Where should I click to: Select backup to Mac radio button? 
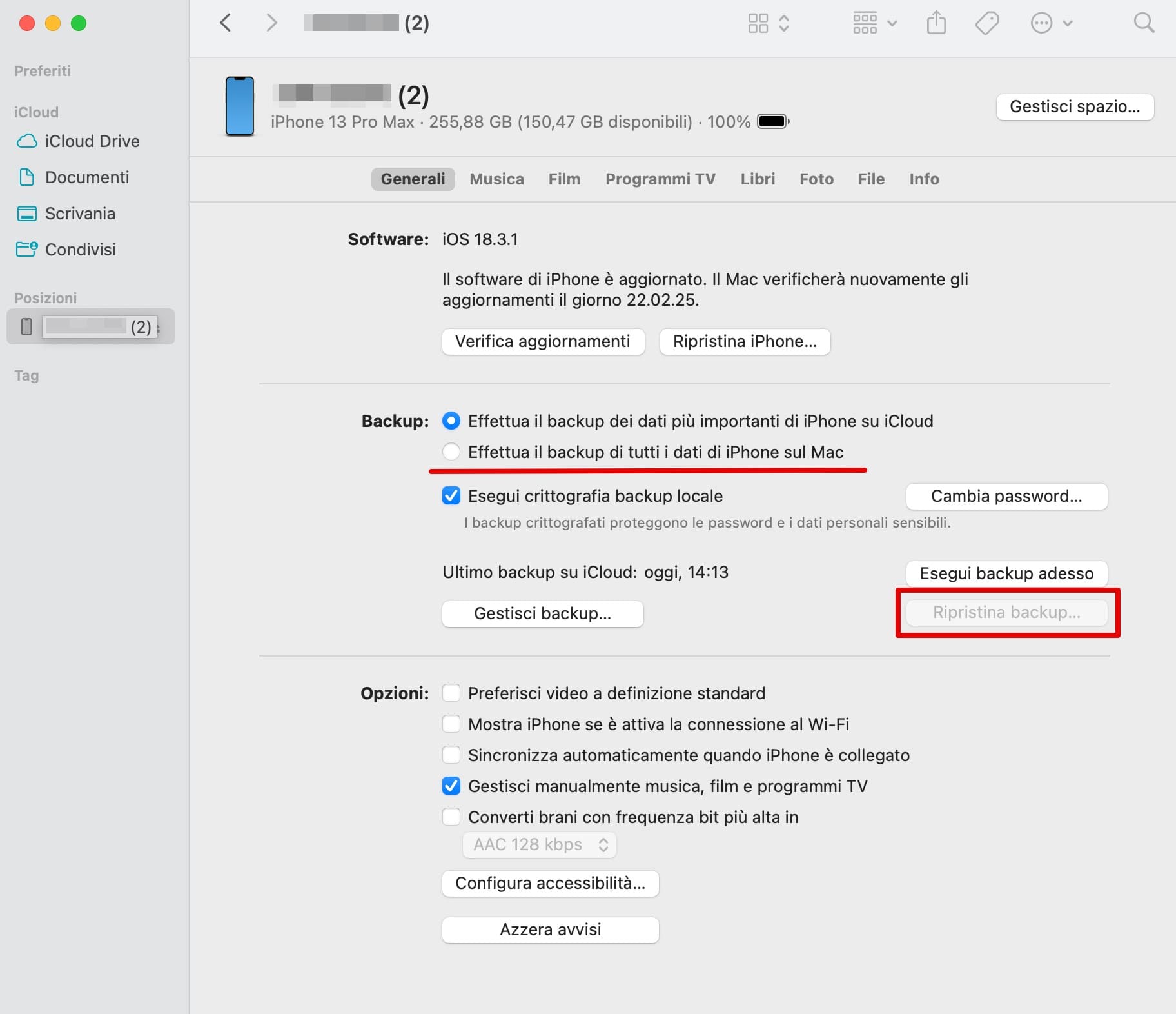pos(451,452)
